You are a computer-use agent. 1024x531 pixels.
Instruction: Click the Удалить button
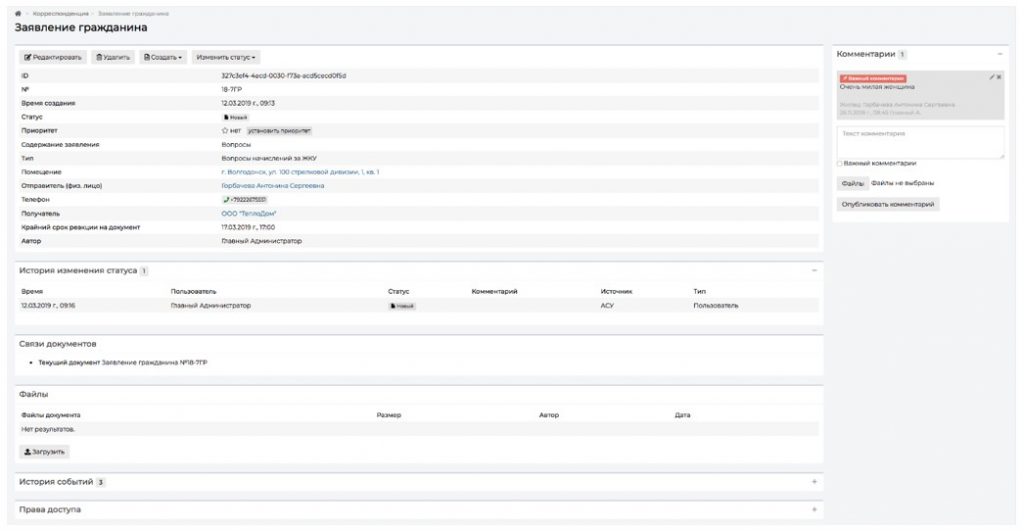[x=113, y=57]
